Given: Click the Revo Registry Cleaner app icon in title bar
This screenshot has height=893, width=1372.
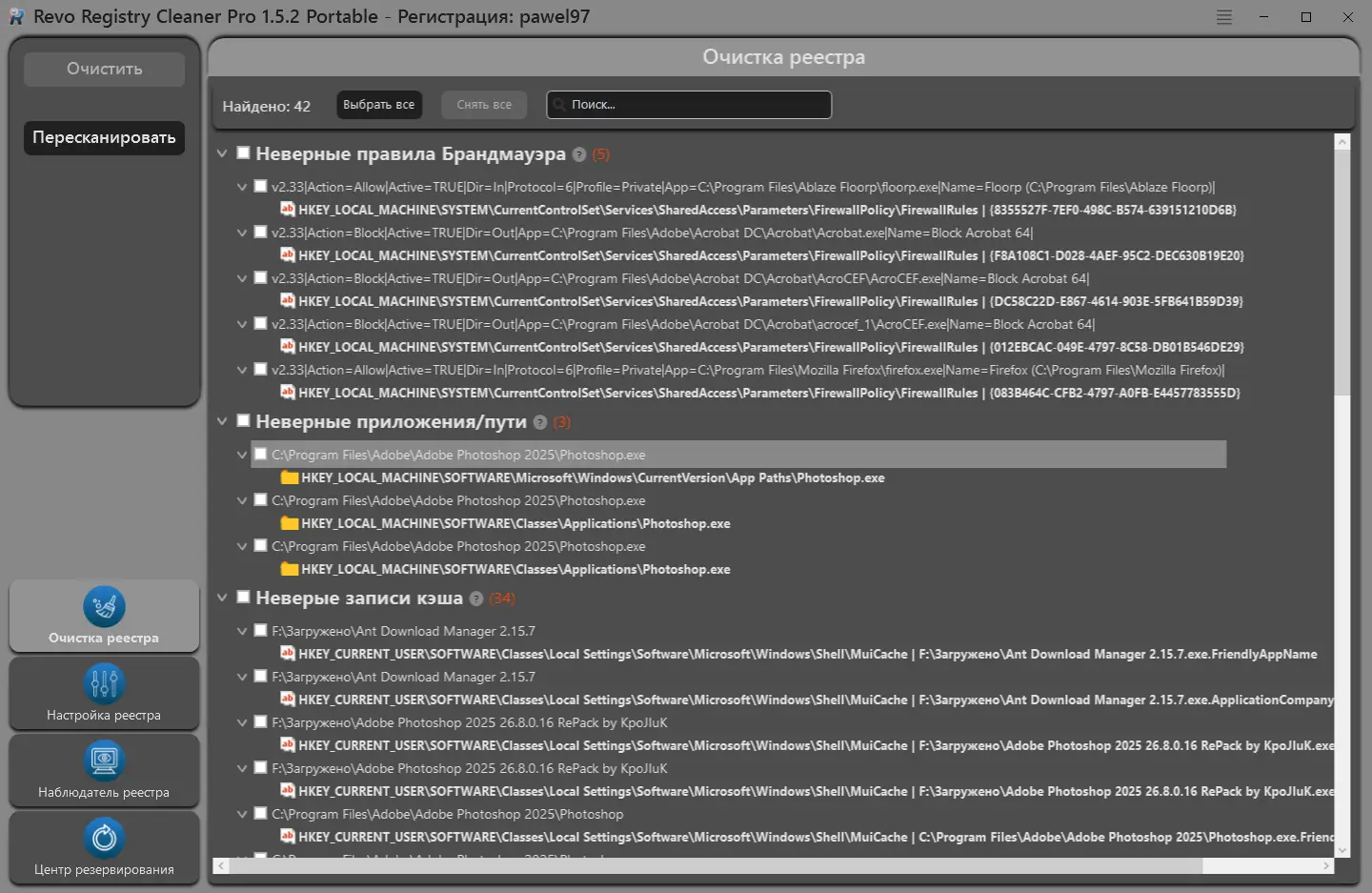Looking at the screenshot, I should point(16,17).
